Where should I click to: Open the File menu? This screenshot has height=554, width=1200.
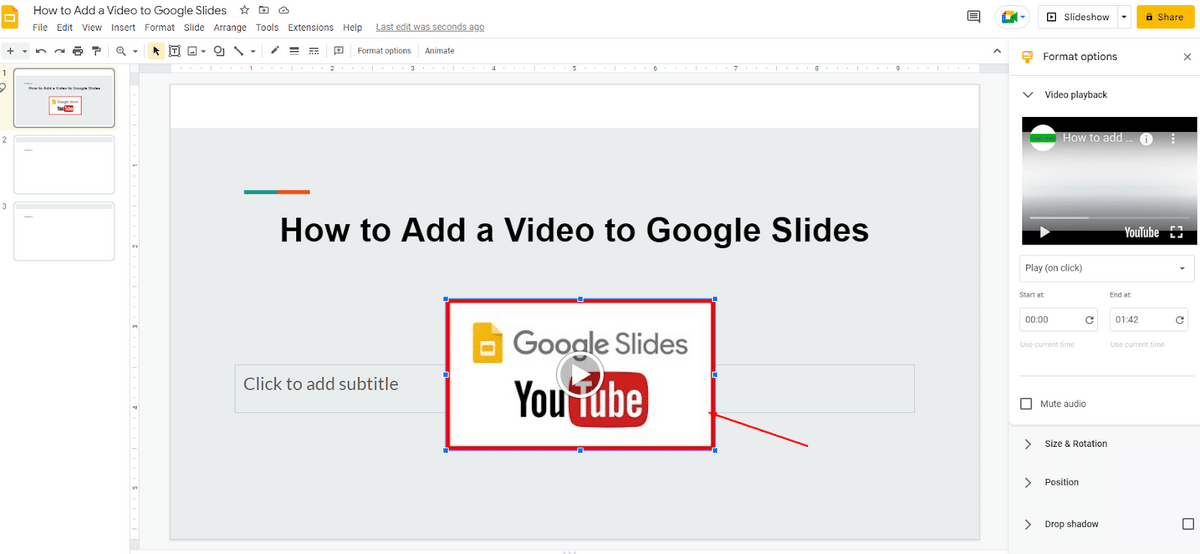click(x=40, y=28)
